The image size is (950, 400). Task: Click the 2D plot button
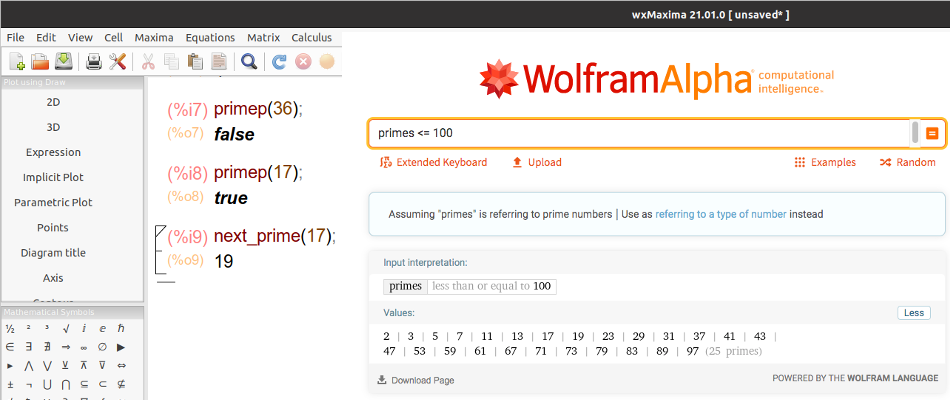[x=53, y=102]
